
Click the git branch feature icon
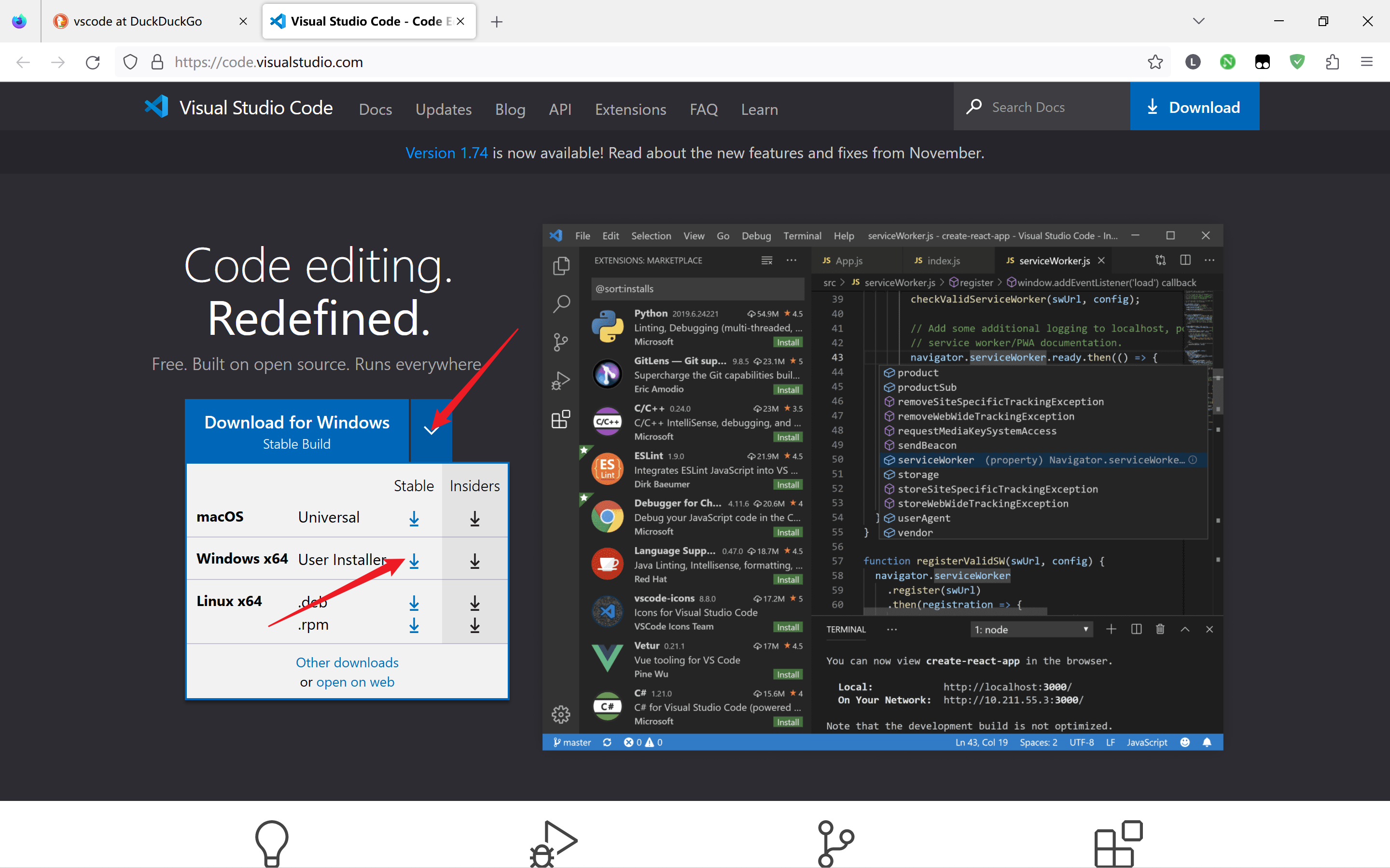coord(835,843)
